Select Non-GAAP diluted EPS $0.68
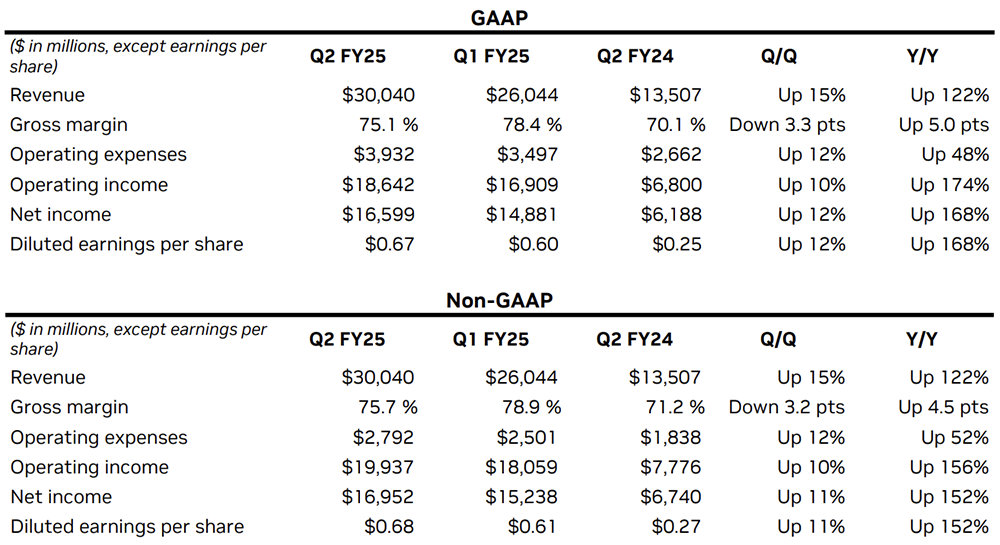The image size is (1000, 545). click(389, 527)
